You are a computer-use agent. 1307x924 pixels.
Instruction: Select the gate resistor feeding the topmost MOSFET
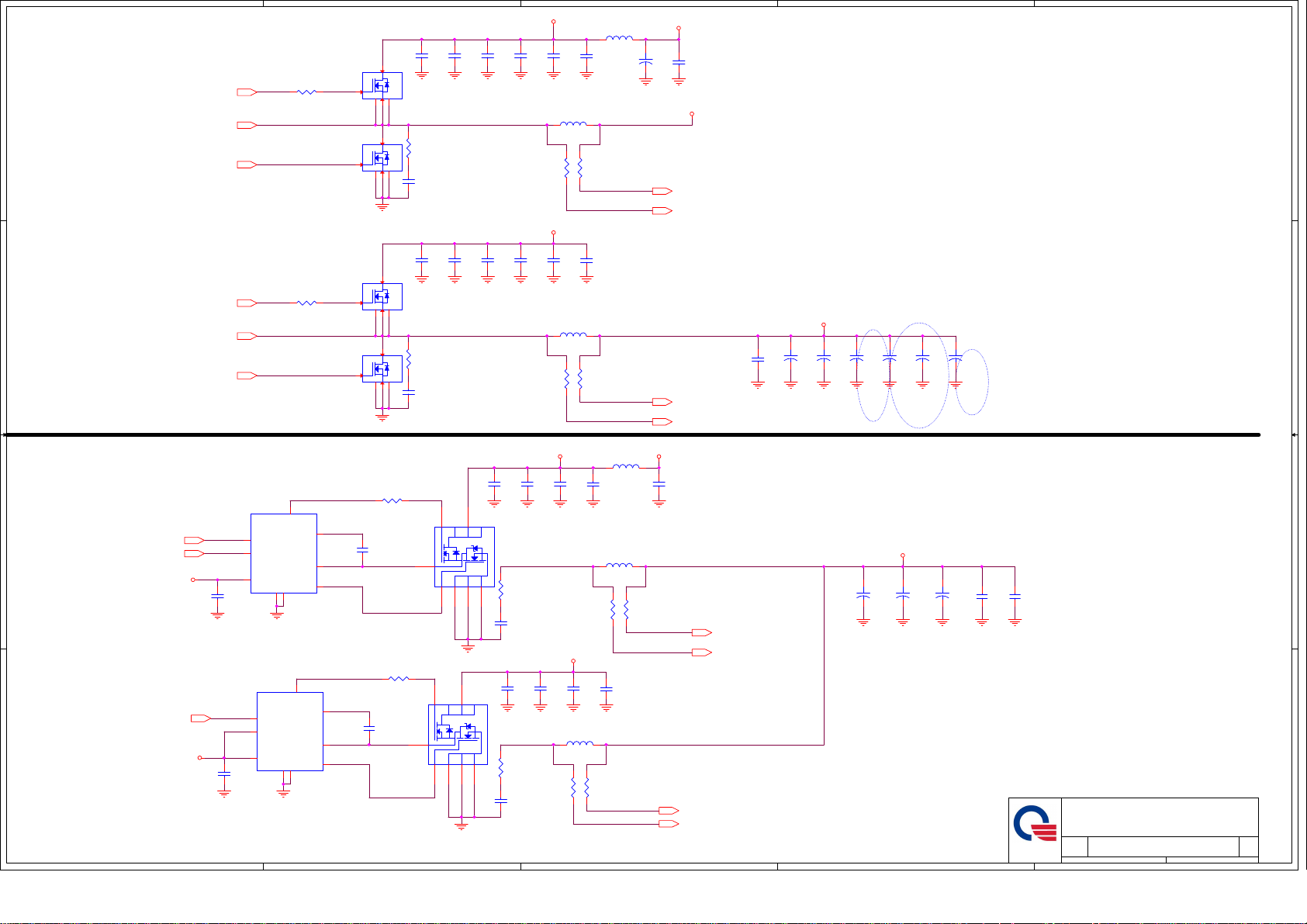[x=307, y=92]
